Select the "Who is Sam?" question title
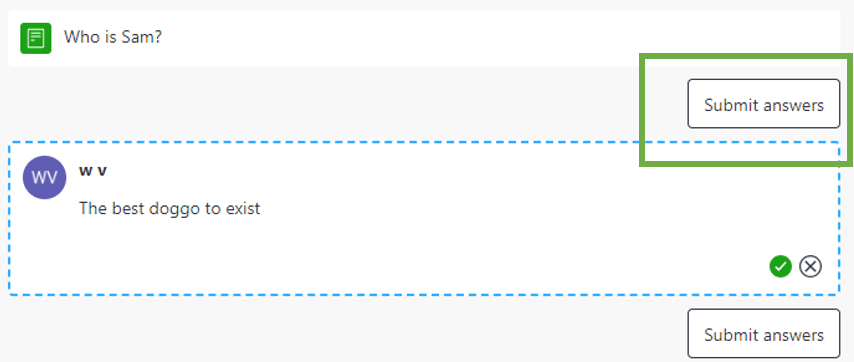The image size is (854, 362). click(x=113, y=37)
